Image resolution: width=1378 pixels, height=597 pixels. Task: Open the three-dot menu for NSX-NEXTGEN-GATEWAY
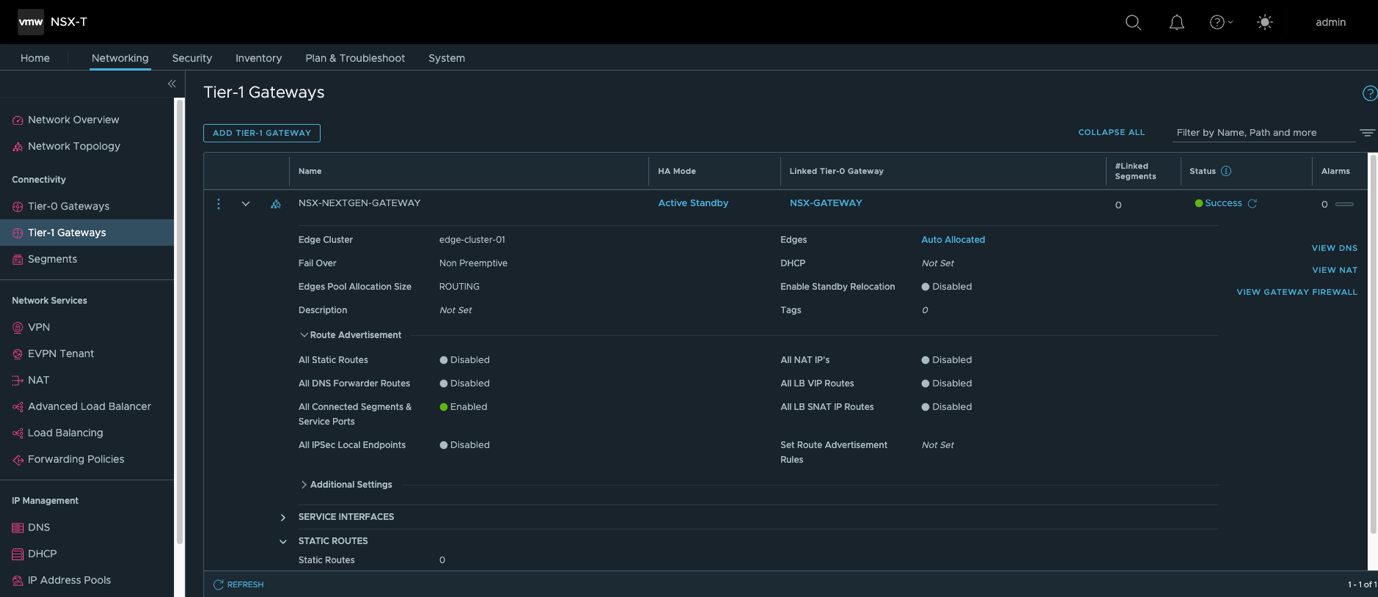tap(218, 204)
